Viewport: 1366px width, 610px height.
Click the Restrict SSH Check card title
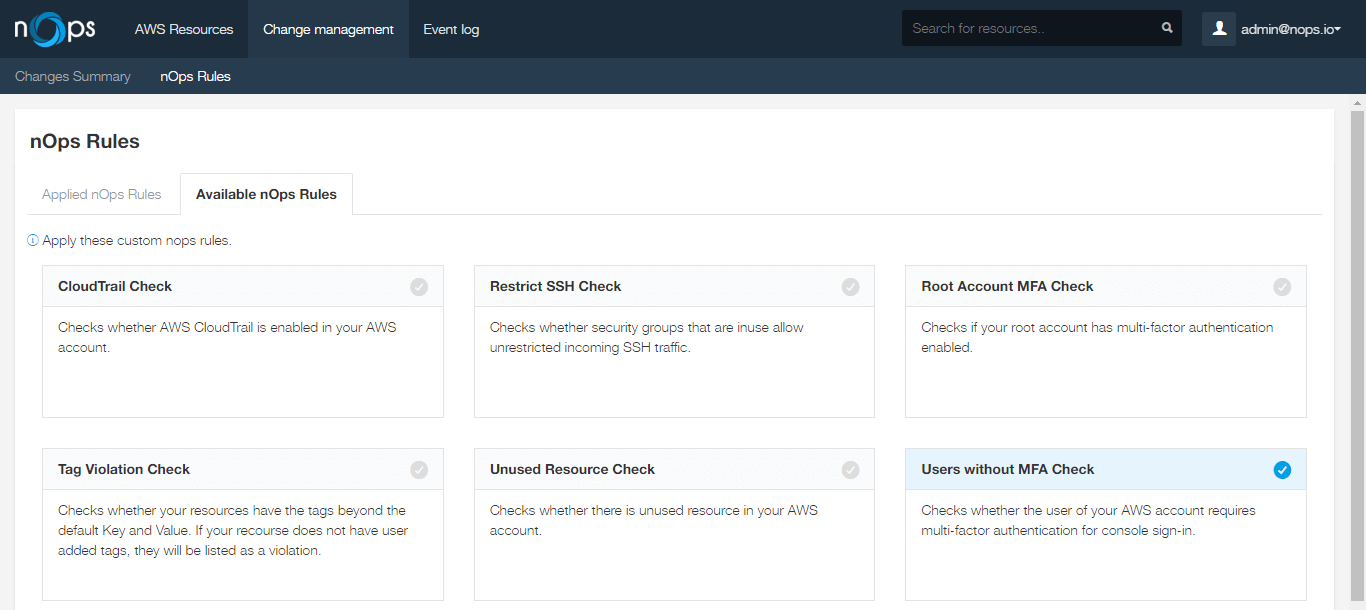[x=556, y=286]
